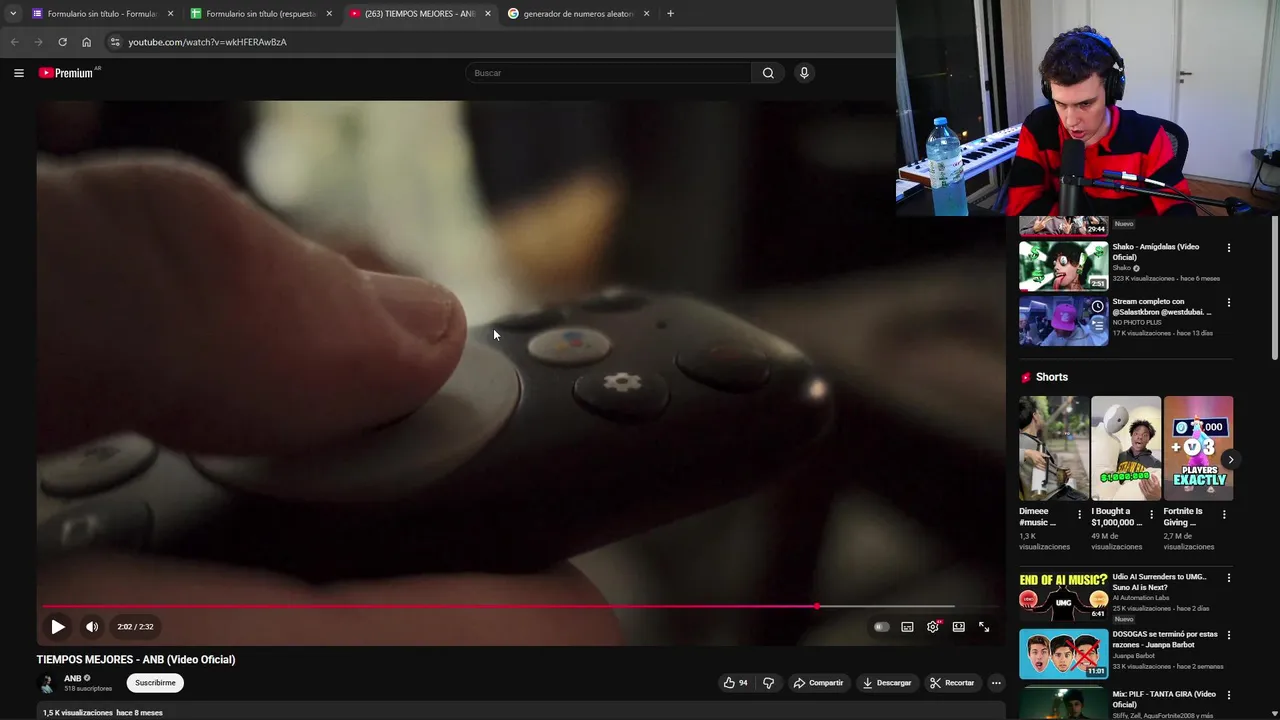Enter fullscreen mode

(x=984, y=627)
